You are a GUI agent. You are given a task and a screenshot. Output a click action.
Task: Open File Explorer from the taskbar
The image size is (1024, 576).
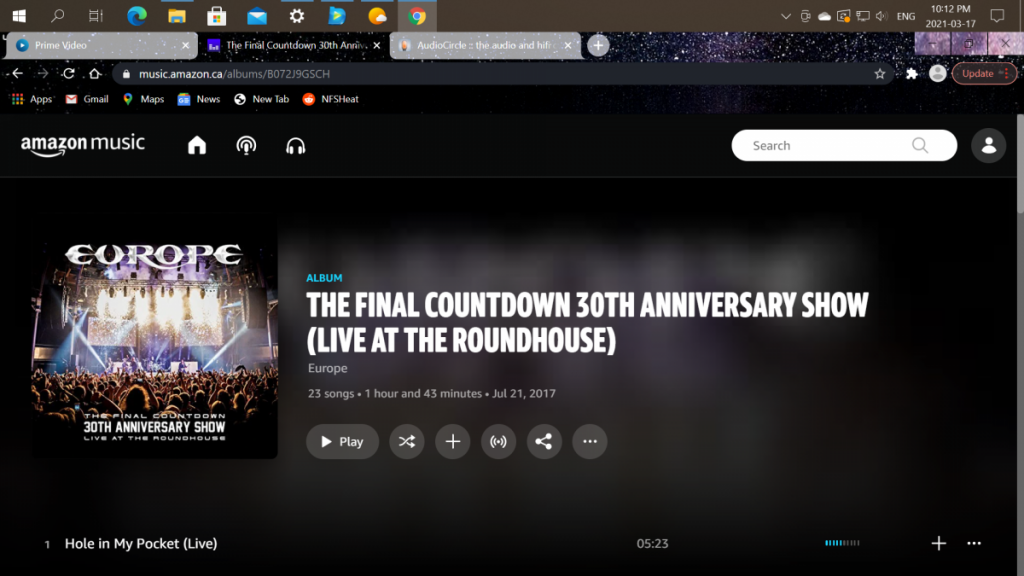coord(176,16)
